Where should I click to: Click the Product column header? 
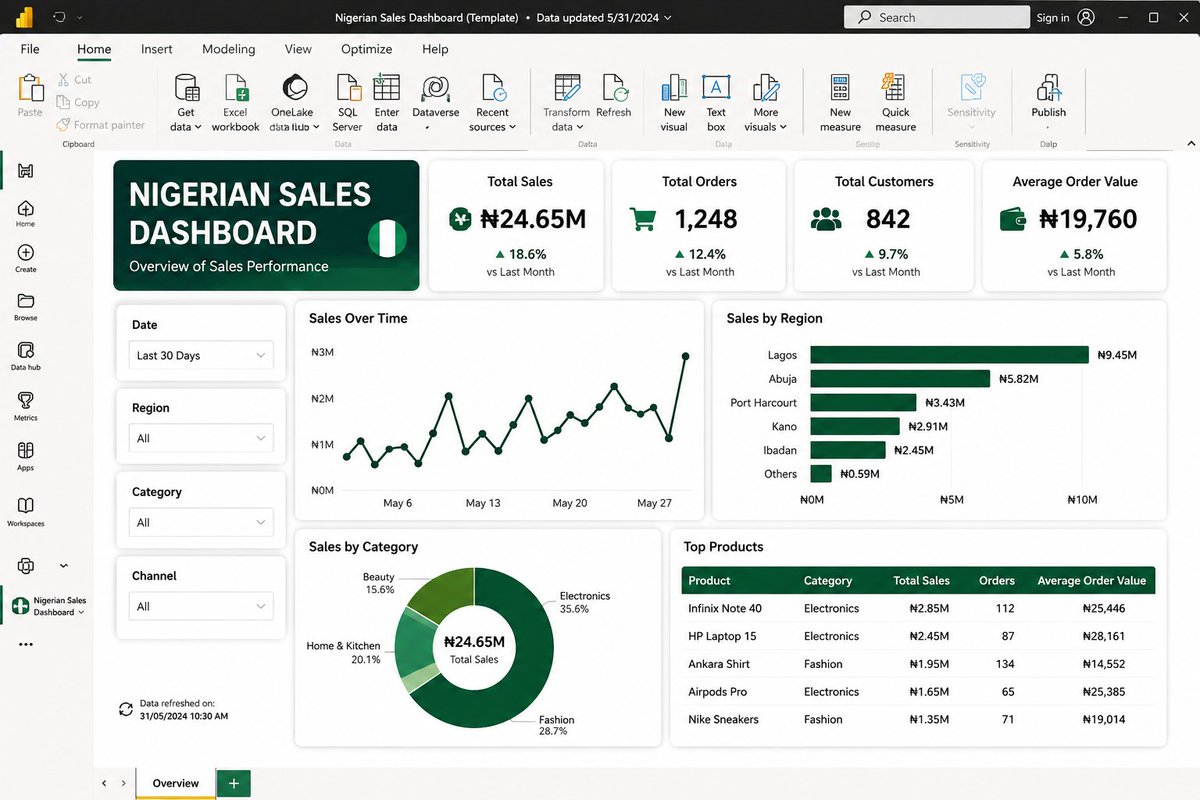coord(709,580)
